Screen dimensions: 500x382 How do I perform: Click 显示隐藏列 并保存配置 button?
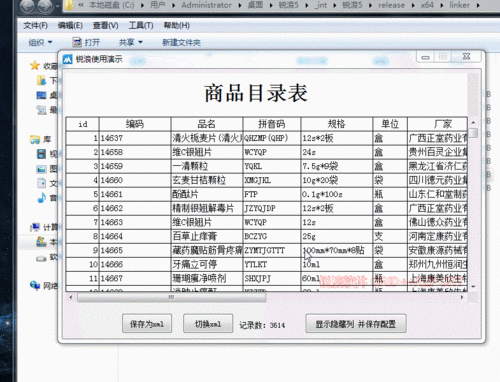(x=356, y=323)
